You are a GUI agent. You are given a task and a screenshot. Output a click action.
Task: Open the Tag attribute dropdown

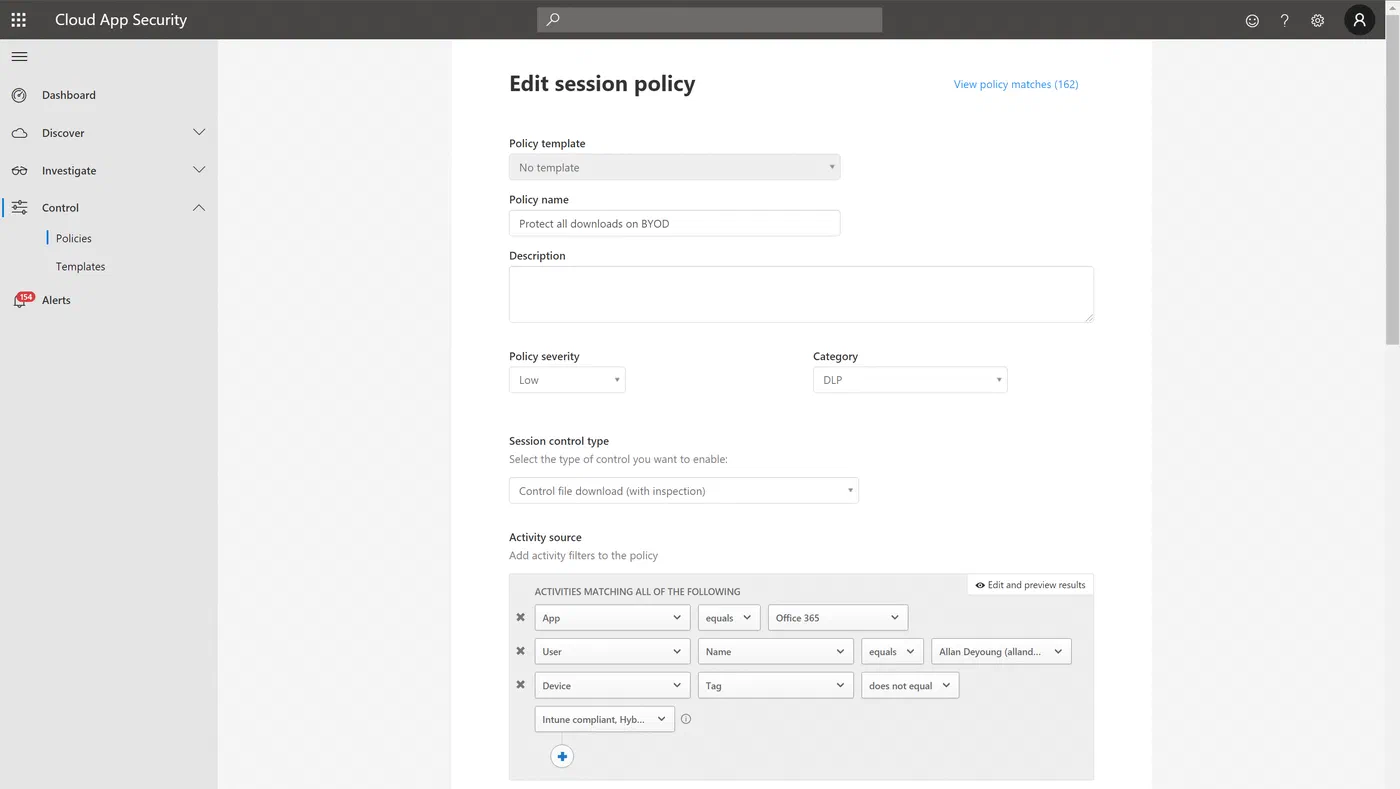pos(776,685)
